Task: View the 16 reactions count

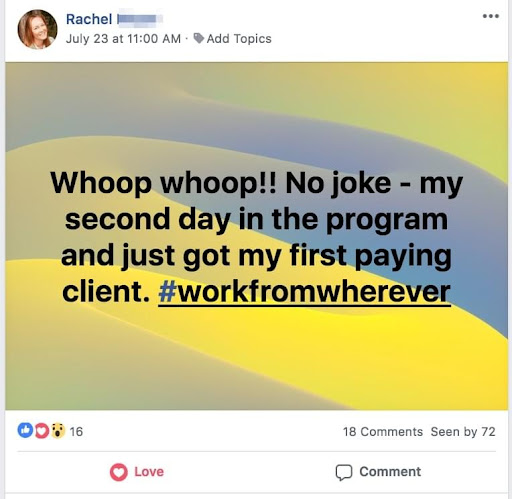Action: tap(76, 431)
